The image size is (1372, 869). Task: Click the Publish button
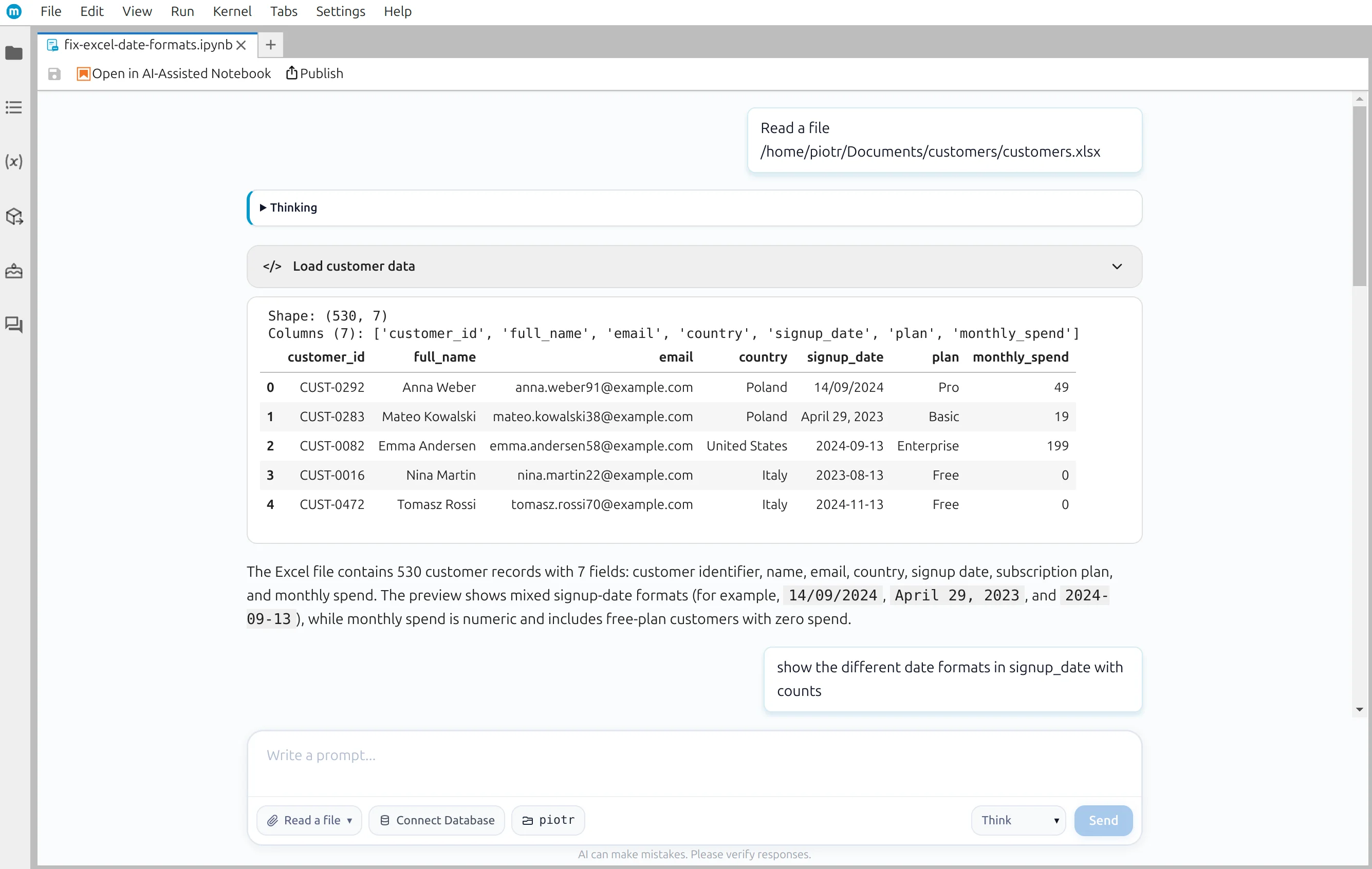(x=314, y=73)
